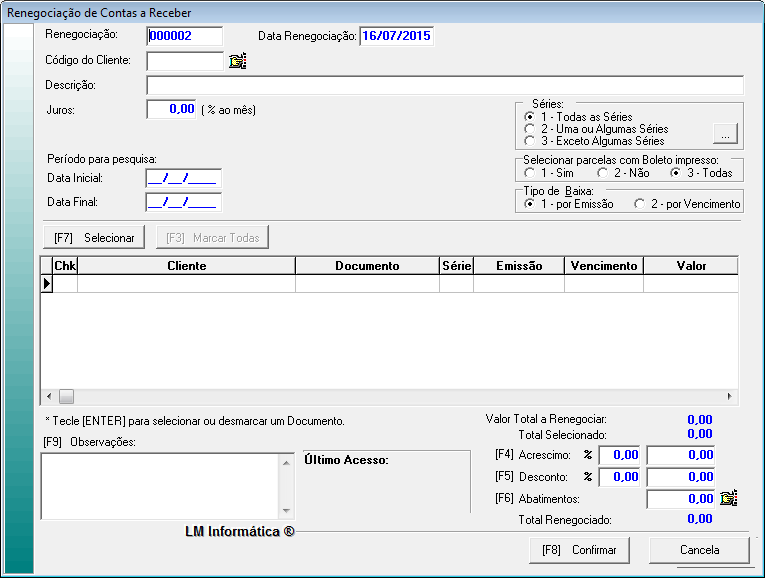Focus the Data Final date field
Screen dimensions: 765x578
point(183,202)
